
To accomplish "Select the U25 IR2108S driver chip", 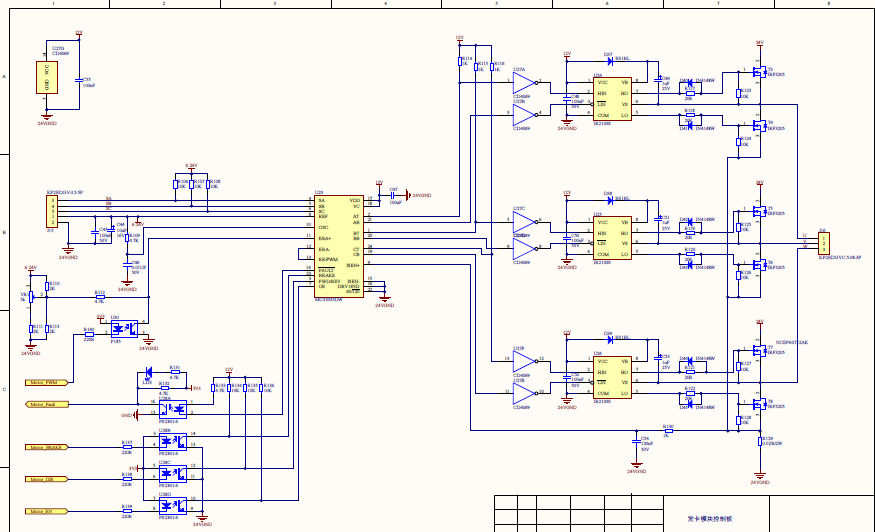I will [611, 239].
